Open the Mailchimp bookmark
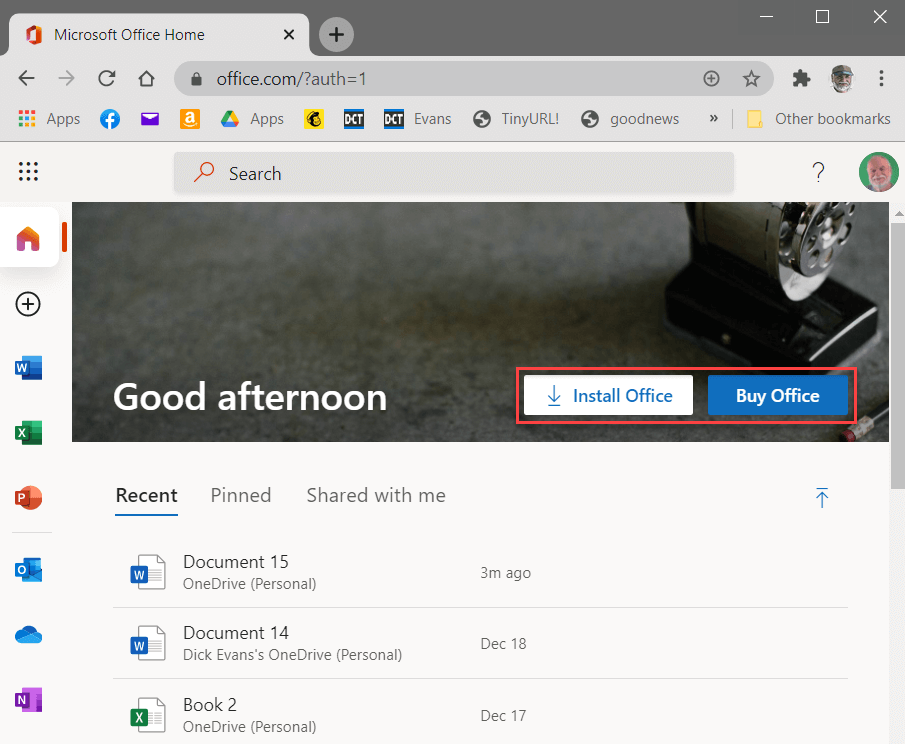This screenshot has height=744, width=905. 313,119
